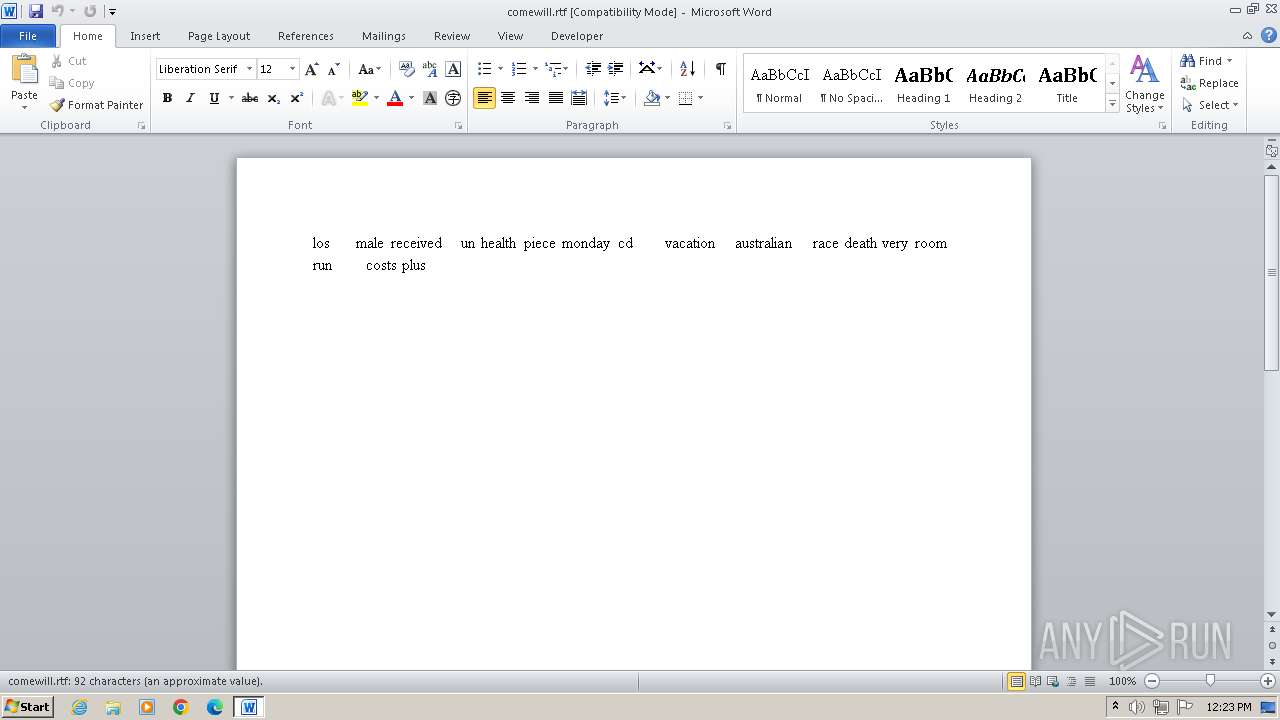Click zoom in plus button

pyautogui.click(x=1267, y=681)
